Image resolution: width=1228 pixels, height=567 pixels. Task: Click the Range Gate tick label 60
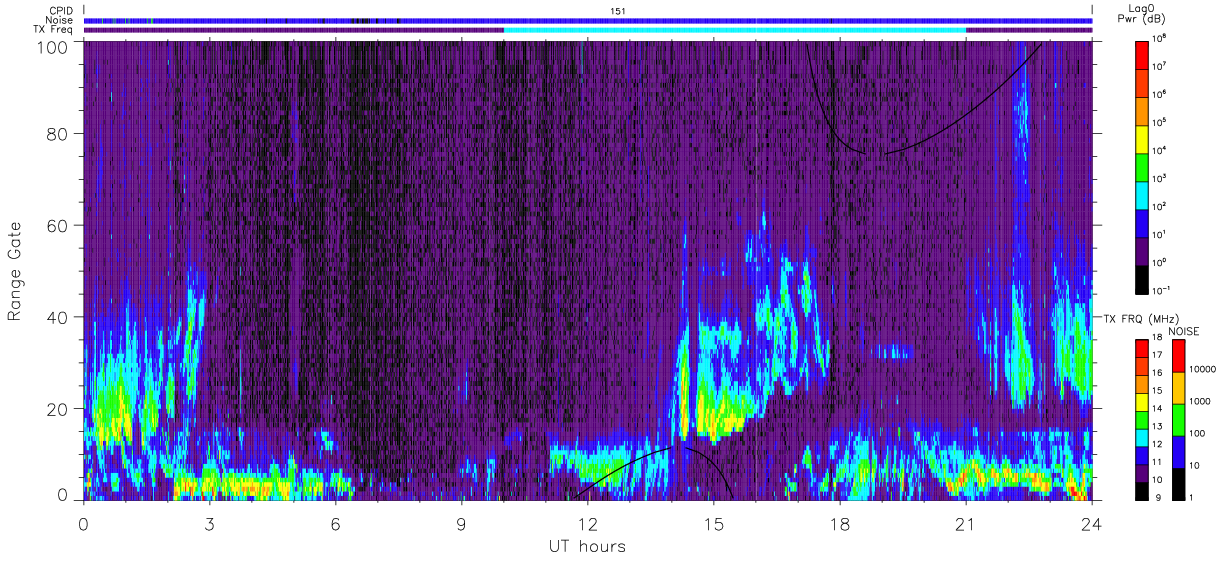(56, 226)
